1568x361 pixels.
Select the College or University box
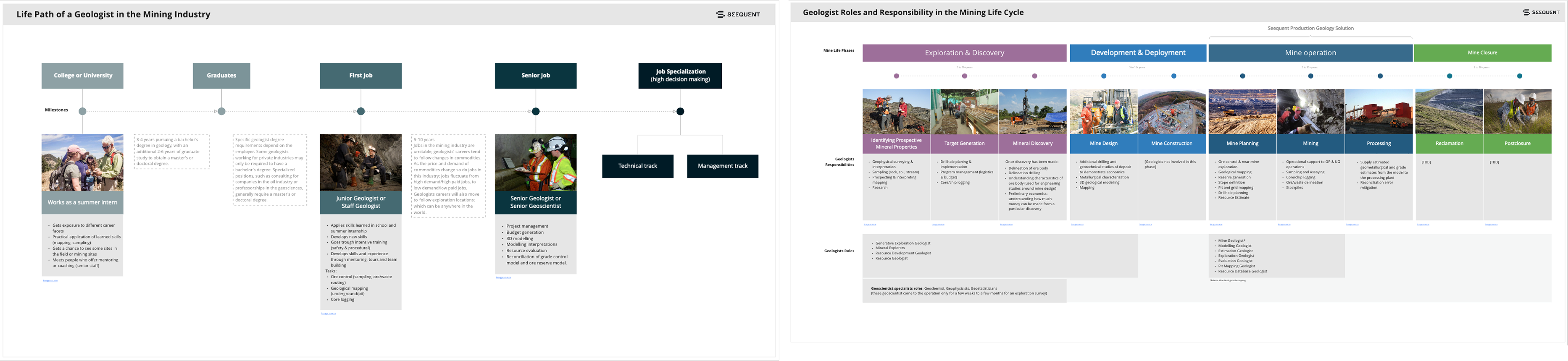[x=83, y=76]
